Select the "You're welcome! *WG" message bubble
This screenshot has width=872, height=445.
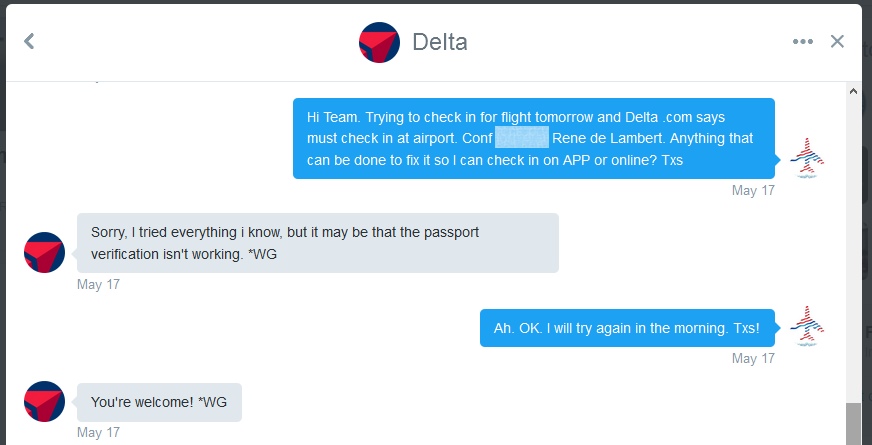159,402
